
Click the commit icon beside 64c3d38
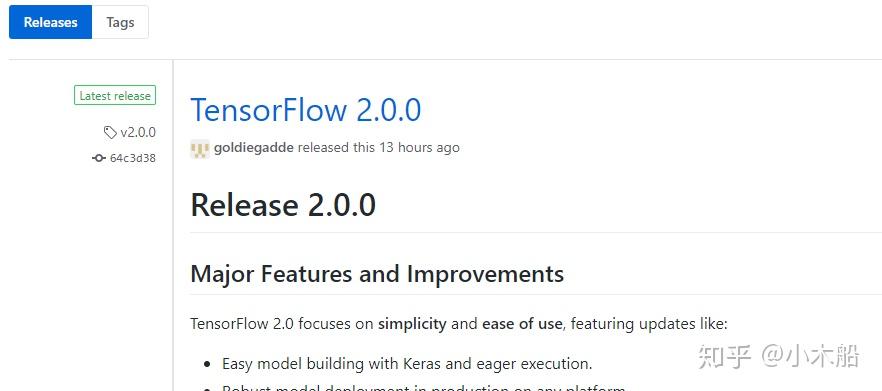click(x=99, y=158)
